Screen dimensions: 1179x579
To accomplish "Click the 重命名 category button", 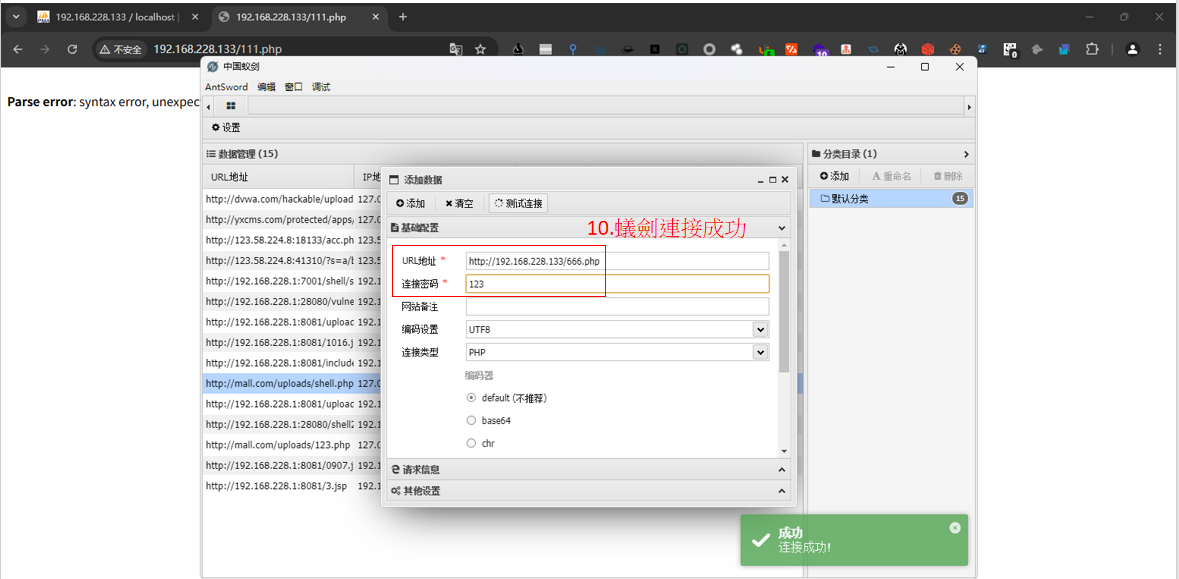I will click(892, 176).
